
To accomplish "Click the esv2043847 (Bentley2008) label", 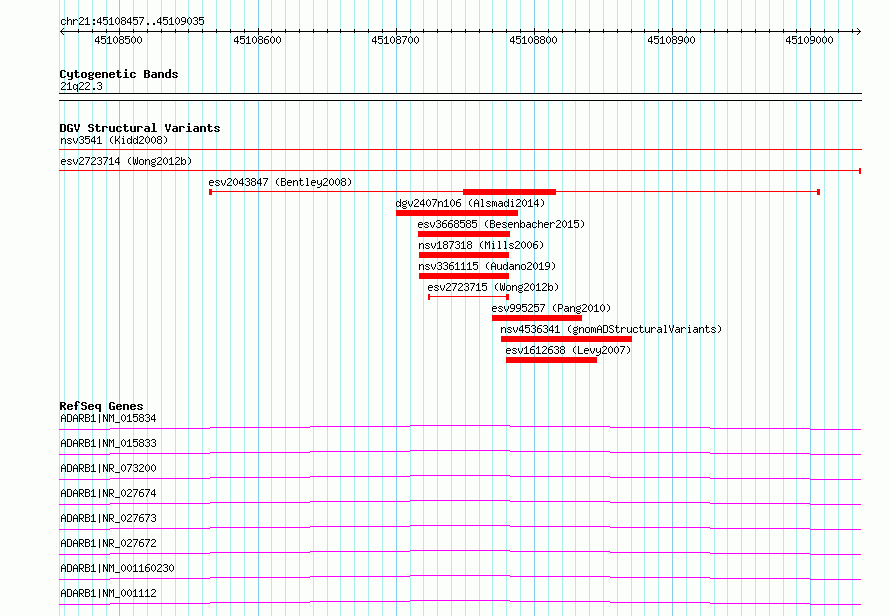I will click(x=280, y=182).
